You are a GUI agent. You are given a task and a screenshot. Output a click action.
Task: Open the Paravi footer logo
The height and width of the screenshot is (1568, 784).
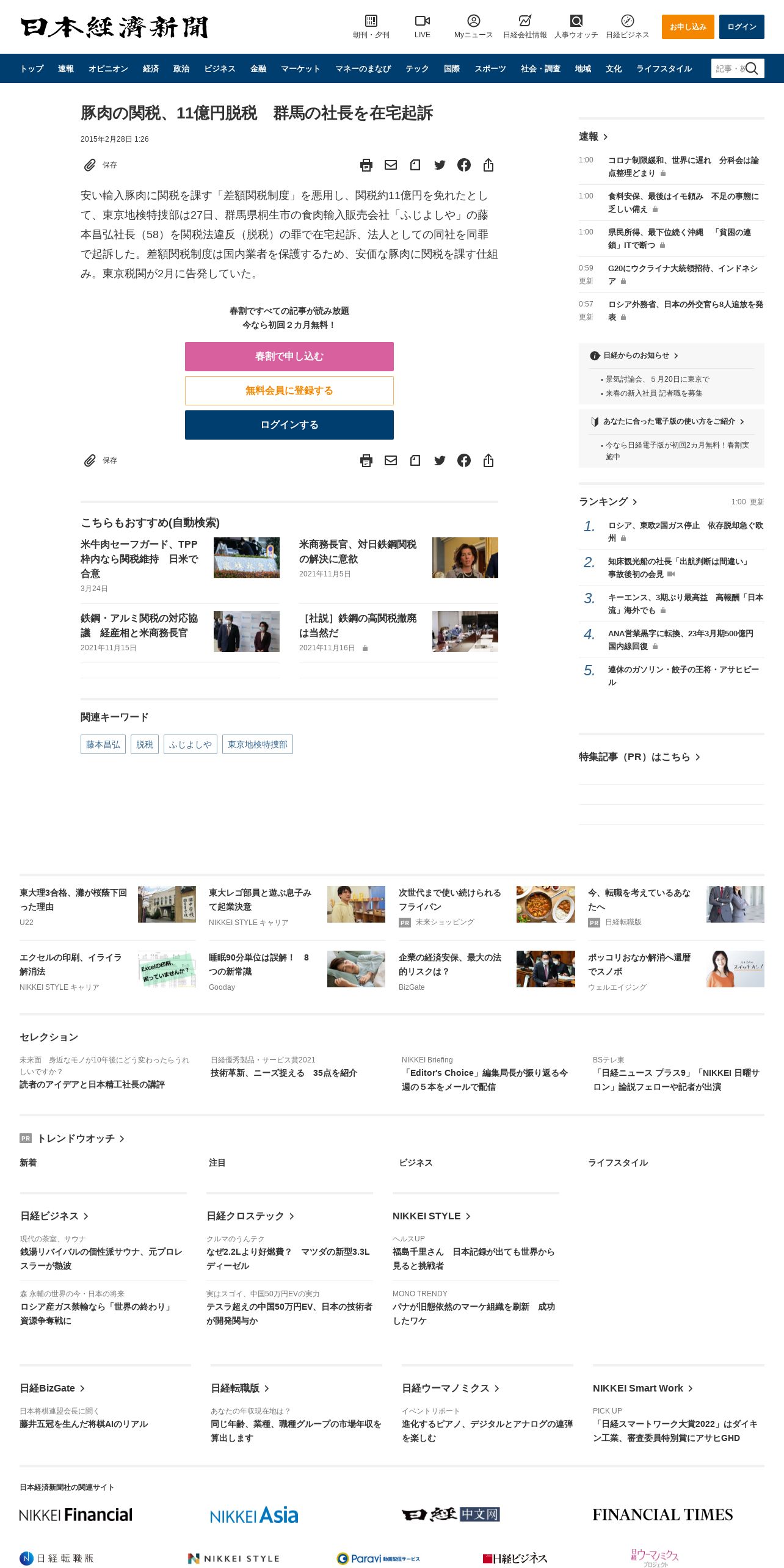pyautogui.click(x=378, y=1558)
